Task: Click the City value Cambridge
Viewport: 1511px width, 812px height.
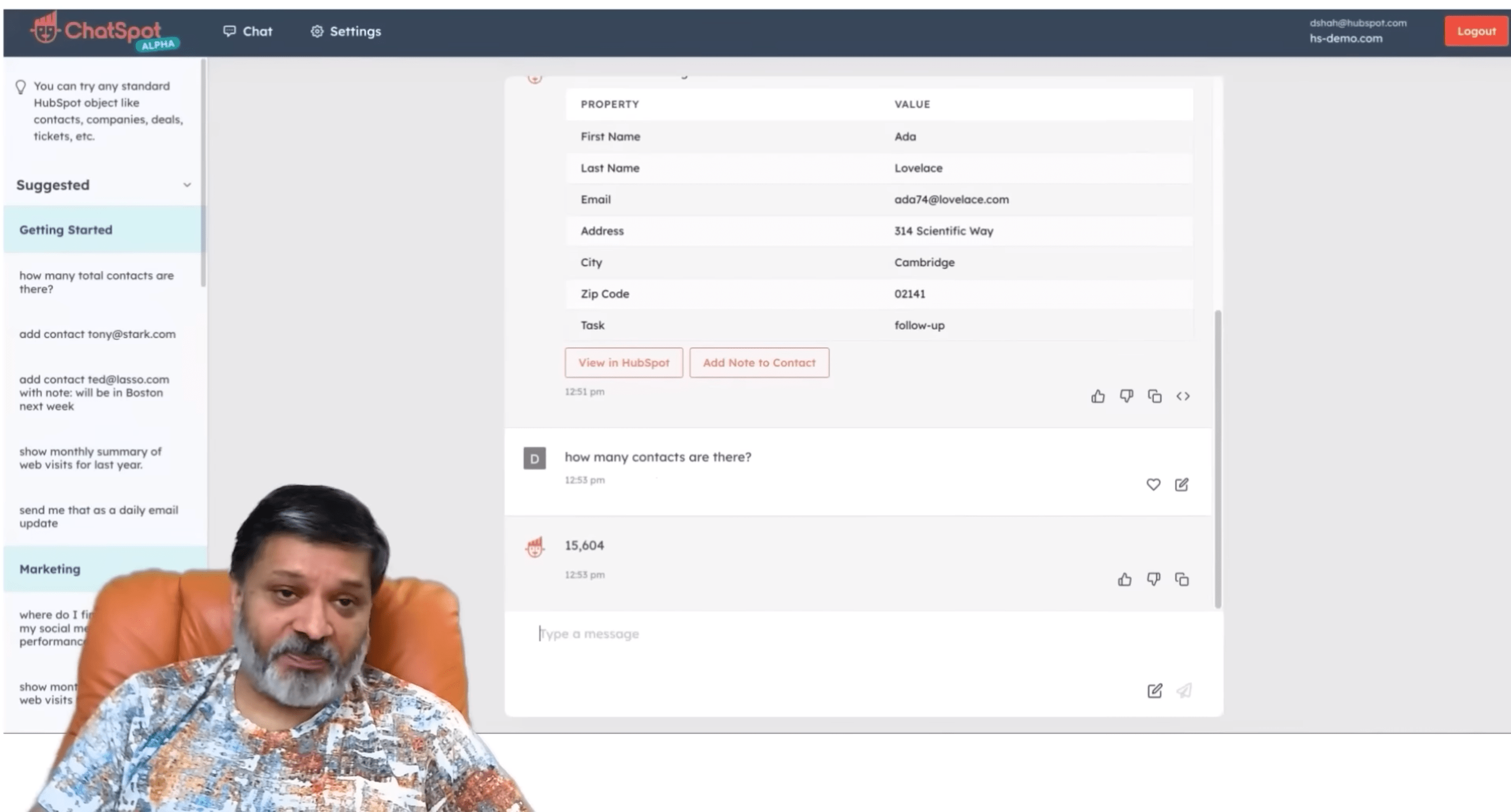Action: [925, 263]
